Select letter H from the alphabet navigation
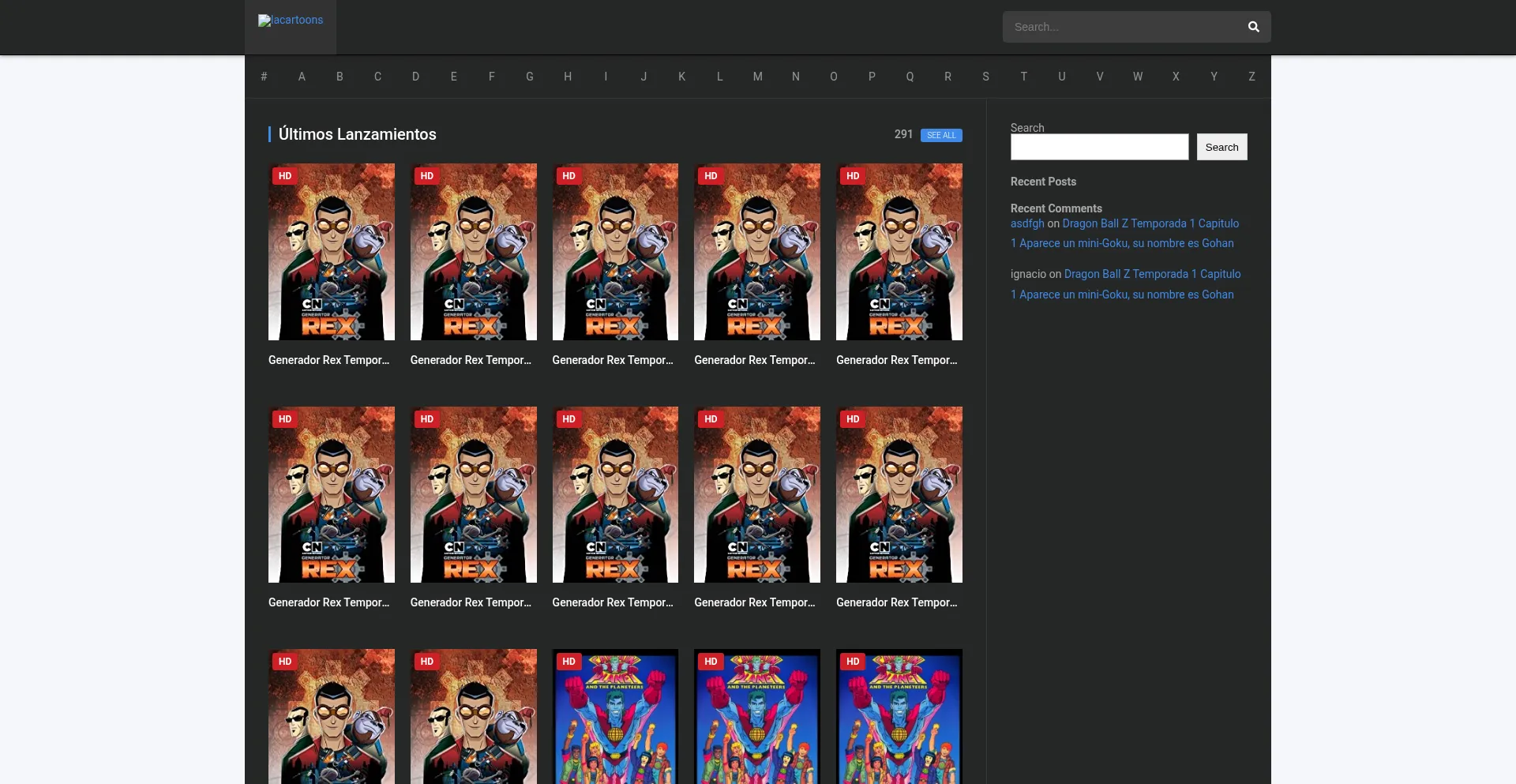Image resolution: width=1516 pixels, height=784 pixels. click(x=568, y=77)
